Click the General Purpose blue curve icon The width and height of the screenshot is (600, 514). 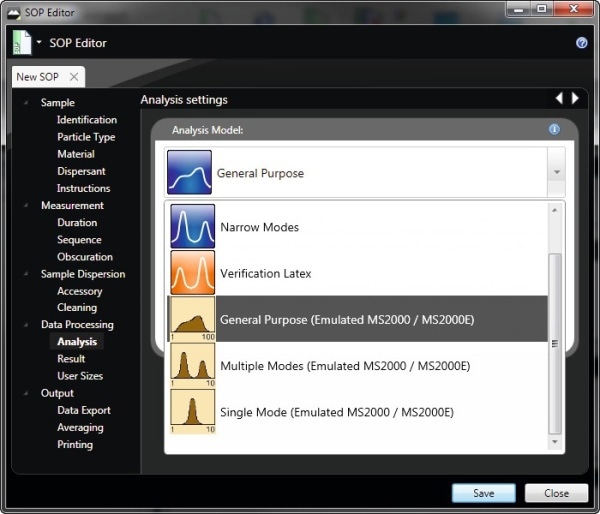coord(189,172)
